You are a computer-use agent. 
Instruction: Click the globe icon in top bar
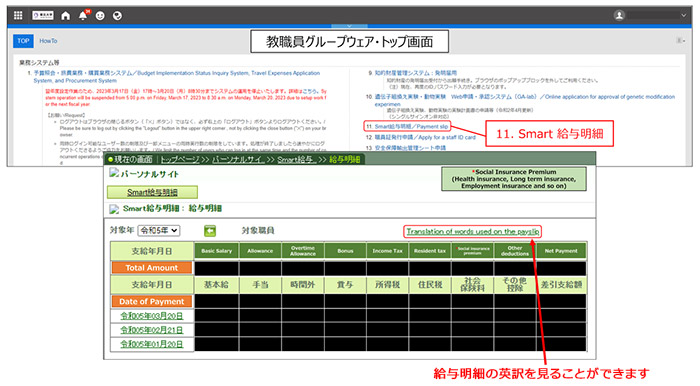pos(117,16)
